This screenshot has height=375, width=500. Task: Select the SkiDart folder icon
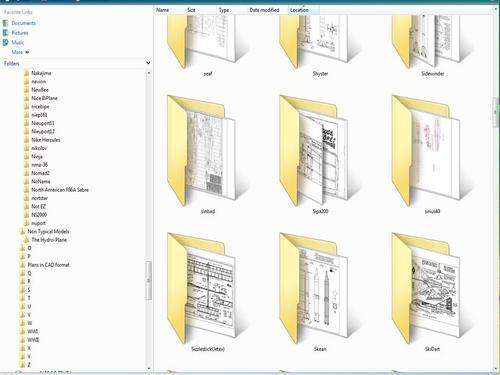pos(426,288)
